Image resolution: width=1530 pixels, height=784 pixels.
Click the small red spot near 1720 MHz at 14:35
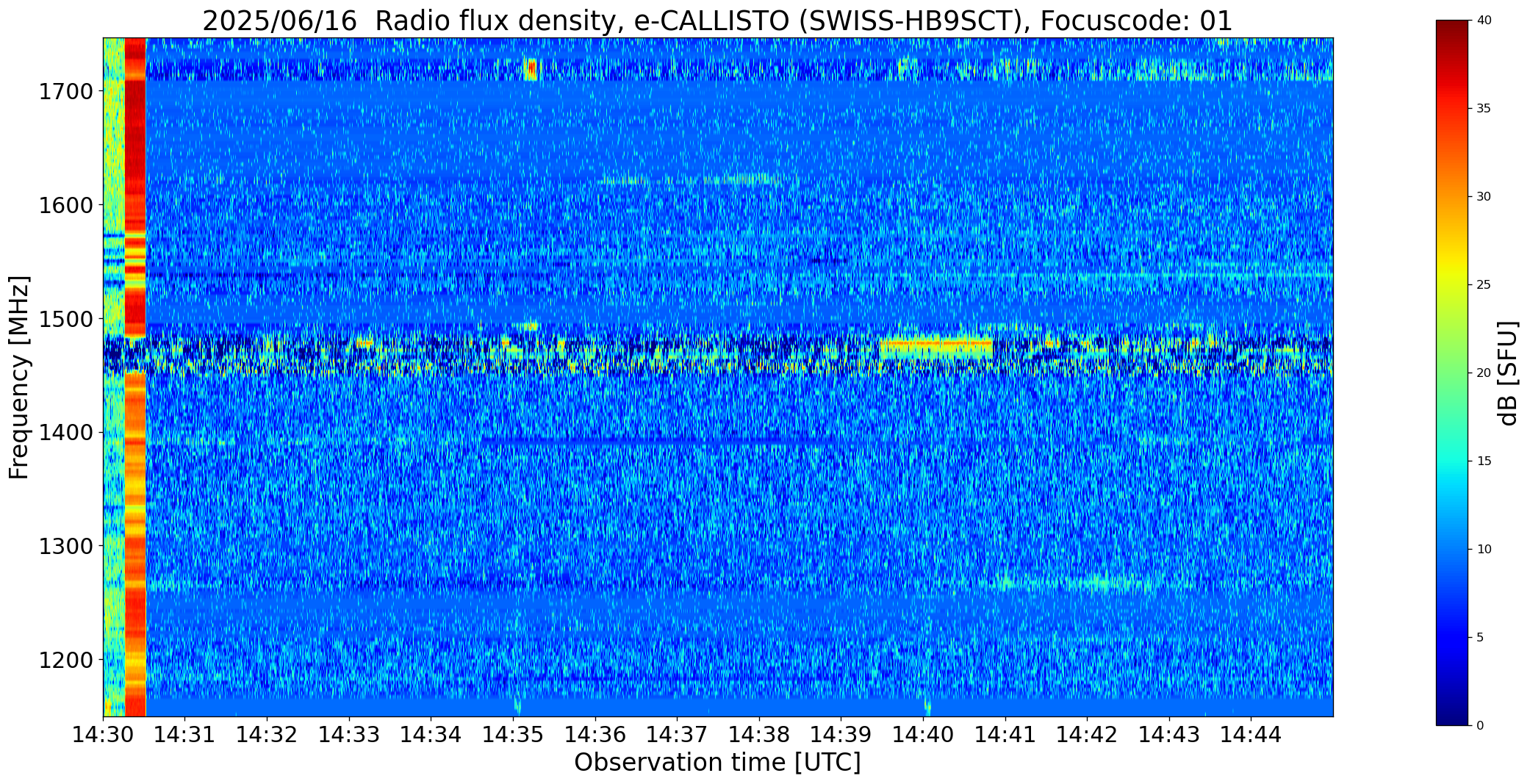point(531,69)
